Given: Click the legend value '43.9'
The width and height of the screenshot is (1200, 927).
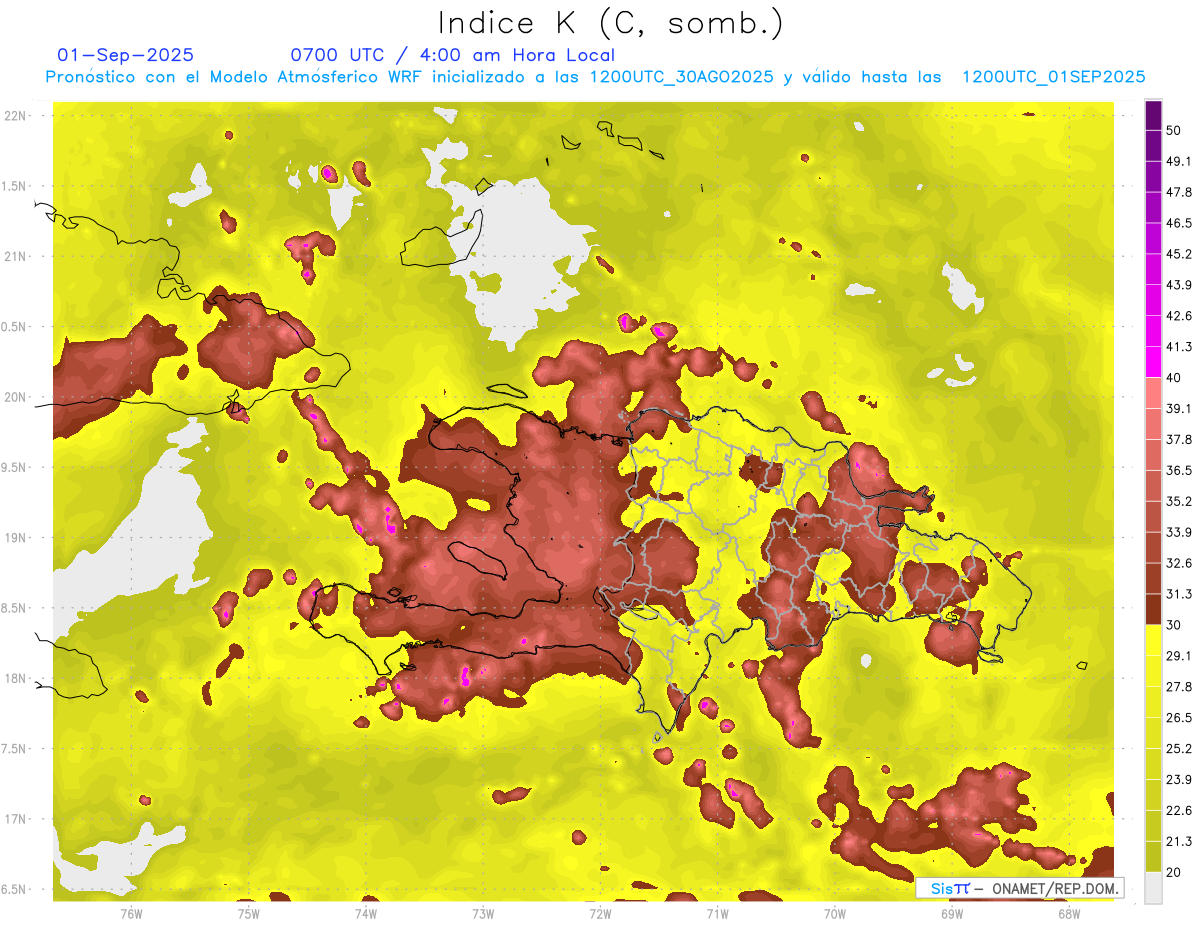Looking at the screenshot, I should pyautogui.click(x=1179, y=285).
